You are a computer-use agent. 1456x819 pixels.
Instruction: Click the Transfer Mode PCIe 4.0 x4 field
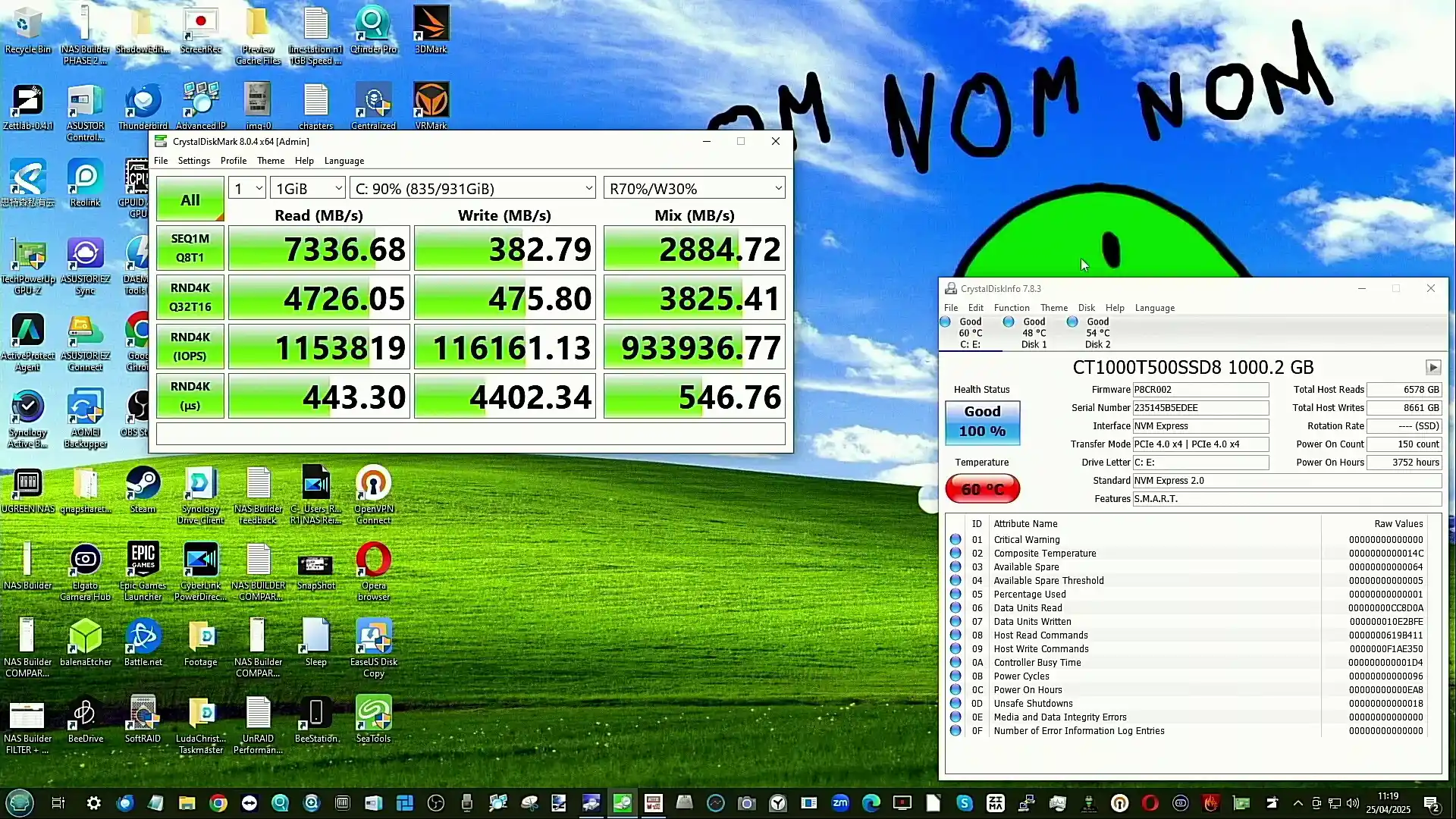click(1200, 444)
